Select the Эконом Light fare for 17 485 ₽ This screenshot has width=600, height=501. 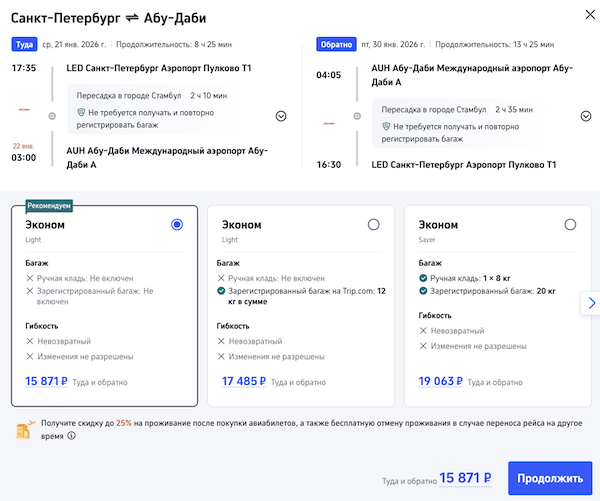(374, 225)
